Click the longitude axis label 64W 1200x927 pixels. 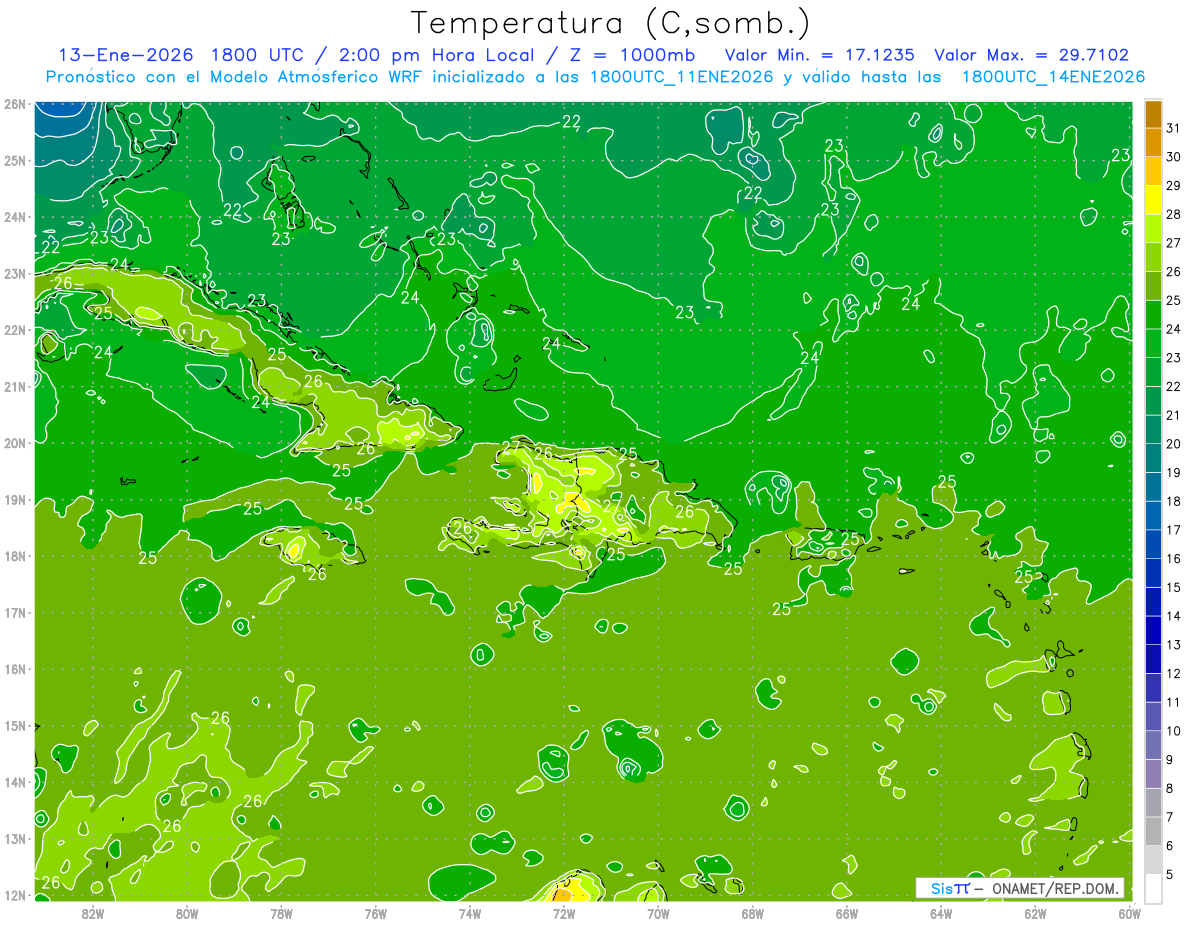[940, 913]
